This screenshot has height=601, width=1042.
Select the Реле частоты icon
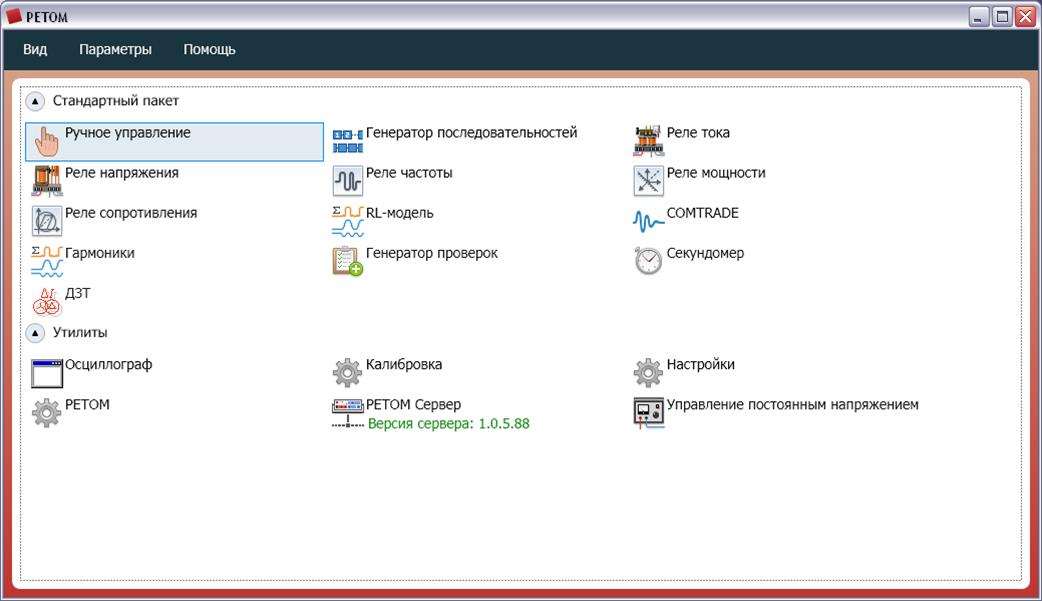tap(348, 181)
